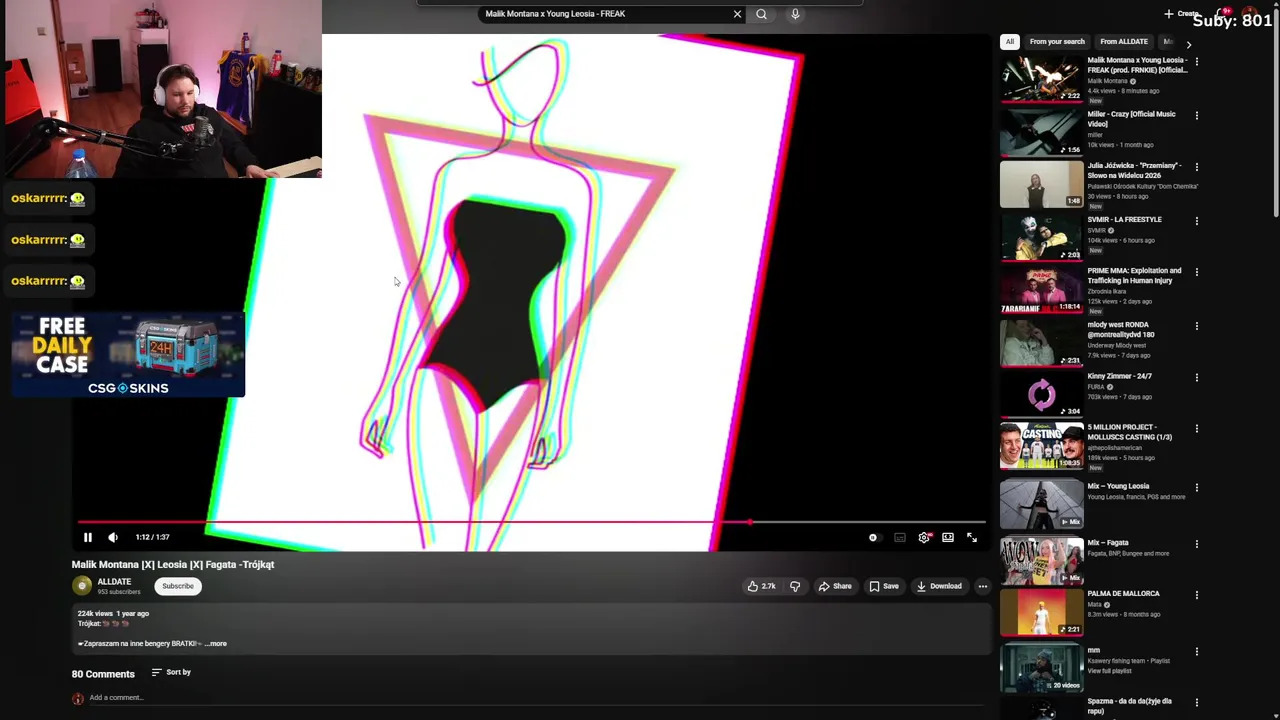Click the search field with FREAK query

point(604,14)
